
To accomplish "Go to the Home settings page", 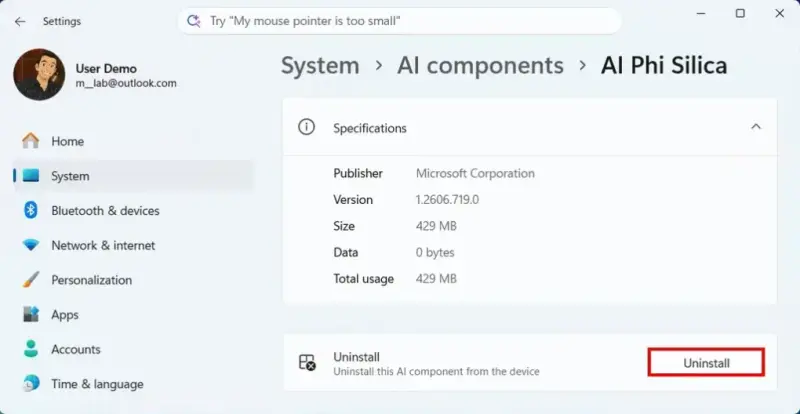I will 133,141.
